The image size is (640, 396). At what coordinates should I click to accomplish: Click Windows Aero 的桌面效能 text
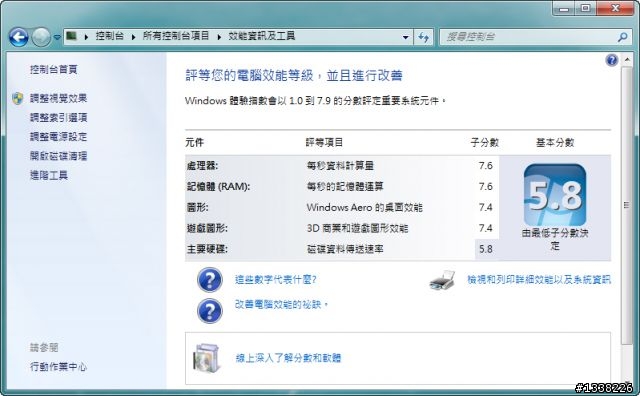pyautogui.click(x=364, y=207)
